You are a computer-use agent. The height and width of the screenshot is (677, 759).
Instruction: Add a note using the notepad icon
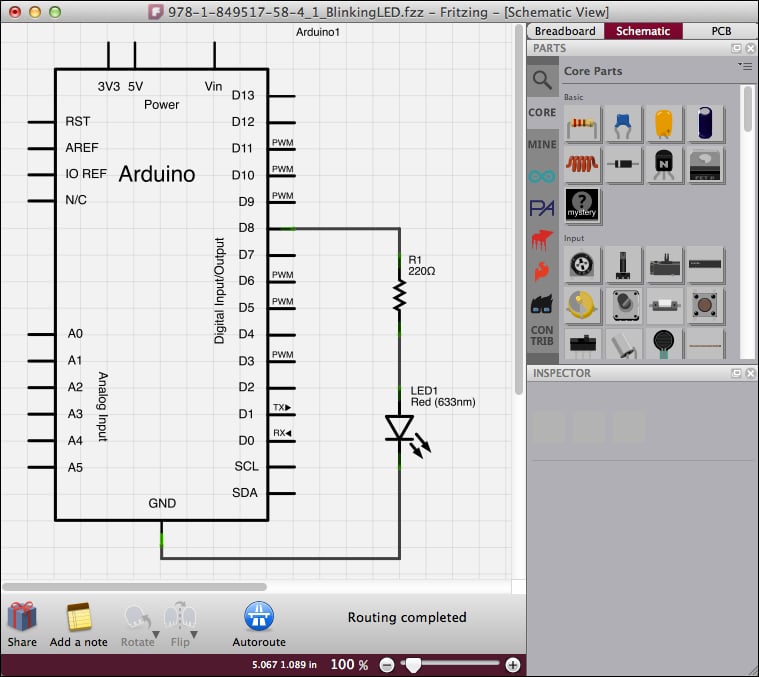pos(78,617)
